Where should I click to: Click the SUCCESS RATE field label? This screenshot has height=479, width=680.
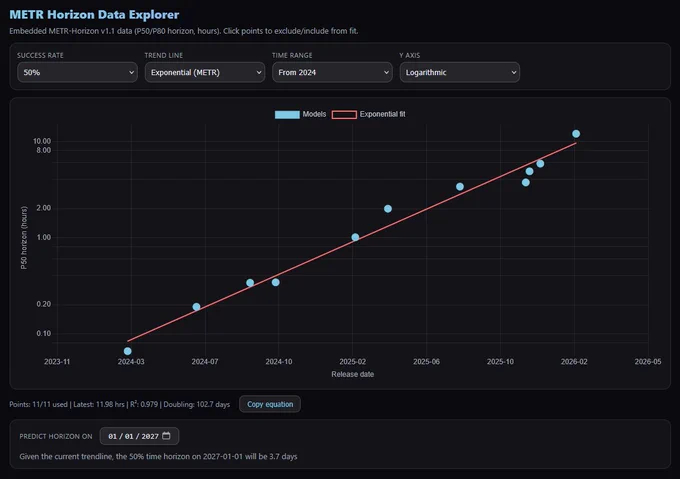[x=40, y=55]
